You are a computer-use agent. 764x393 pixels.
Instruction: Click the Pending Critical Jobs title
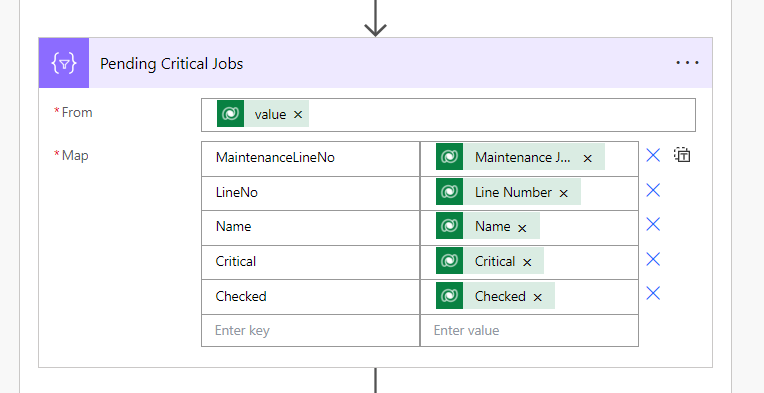[x=172, y=64]
